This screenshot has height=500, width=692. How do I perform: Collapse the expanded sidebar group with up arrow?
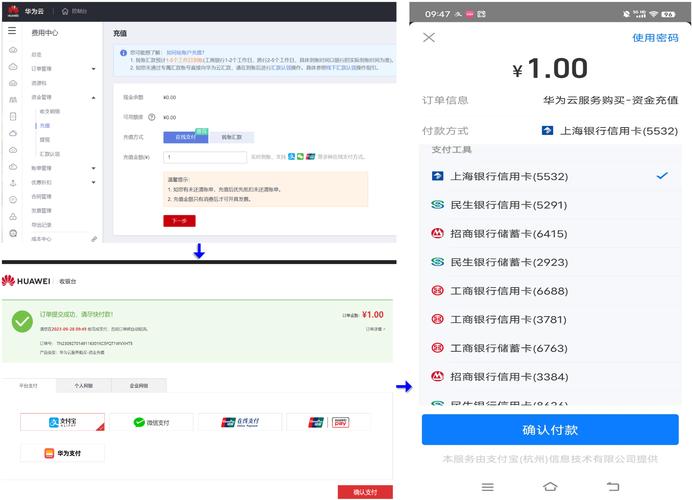point(94,97)
